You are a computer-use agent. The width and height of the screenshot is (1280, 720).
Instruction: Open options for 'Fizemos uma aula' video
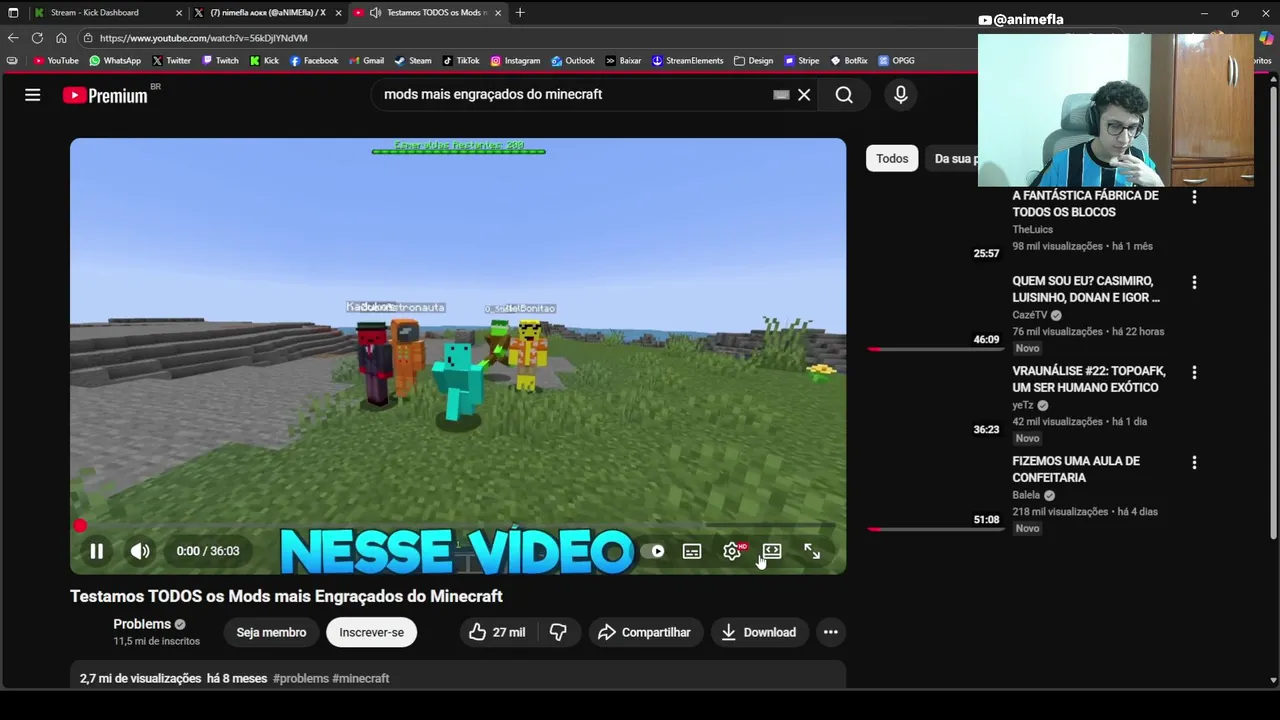1194,462
